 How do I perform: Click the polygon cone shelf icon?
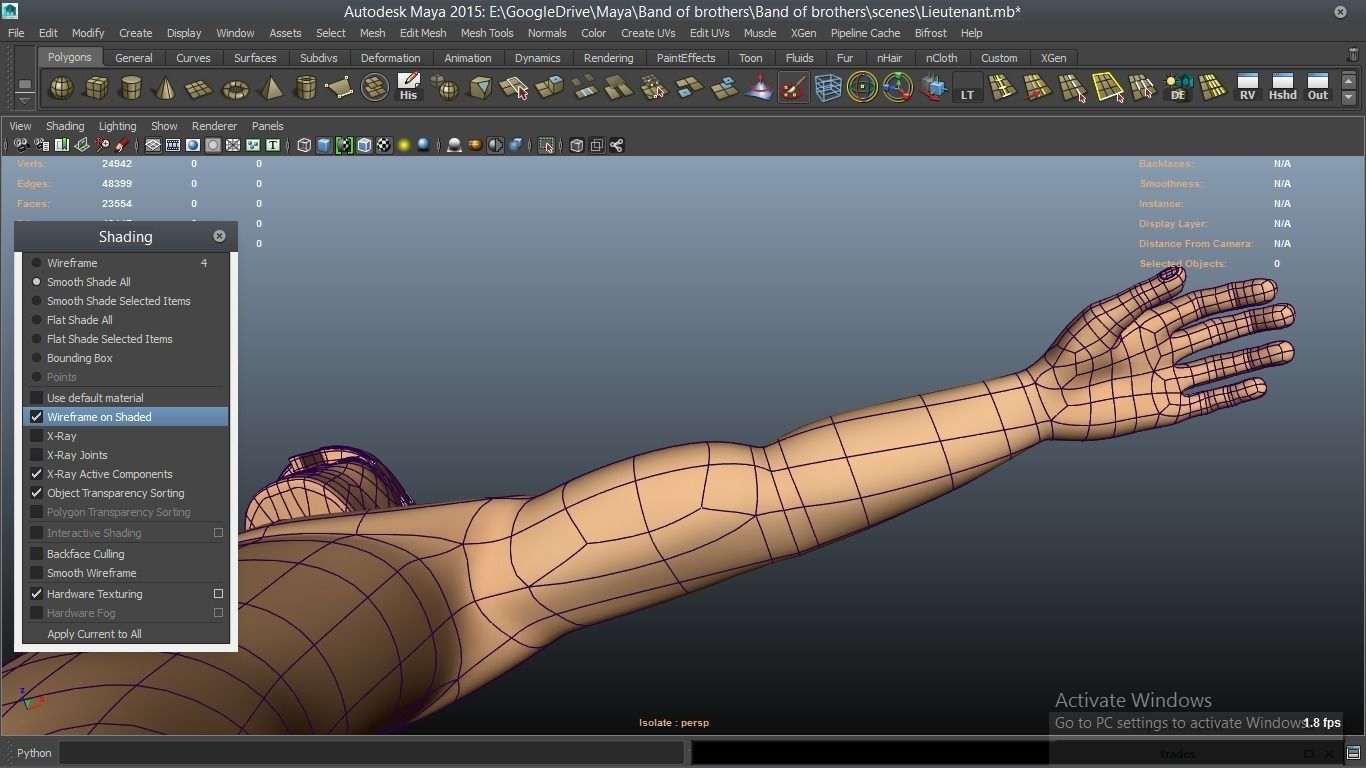[x=165, y=89]
